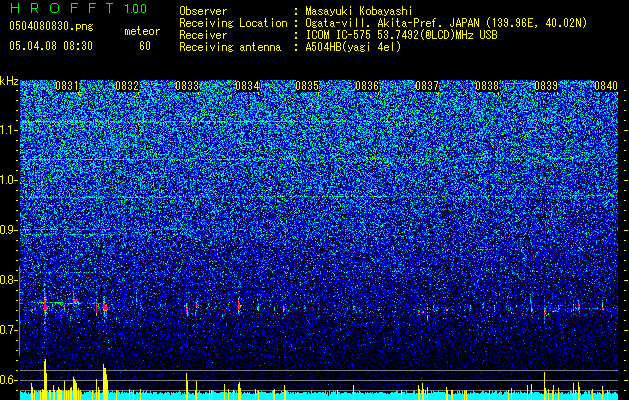Screen dimensions: 629x400
Task: Click the 0834 time marker
Action: [247, 86]
